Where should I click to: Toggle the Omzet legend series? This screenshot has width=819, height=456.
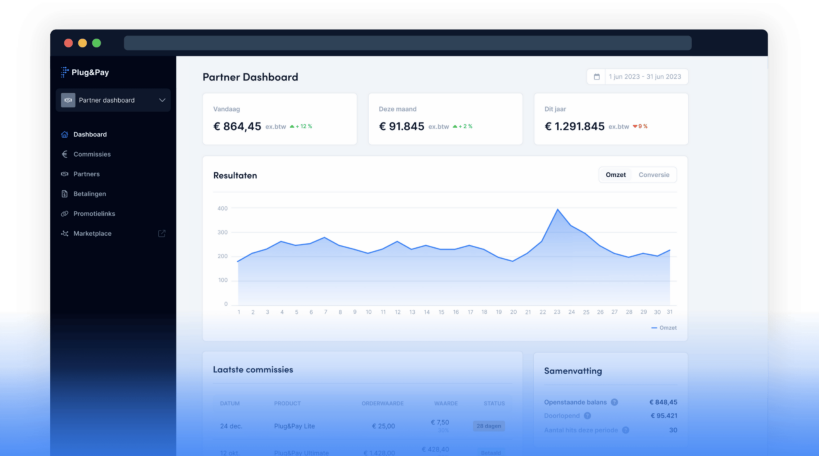pos(664,327)
